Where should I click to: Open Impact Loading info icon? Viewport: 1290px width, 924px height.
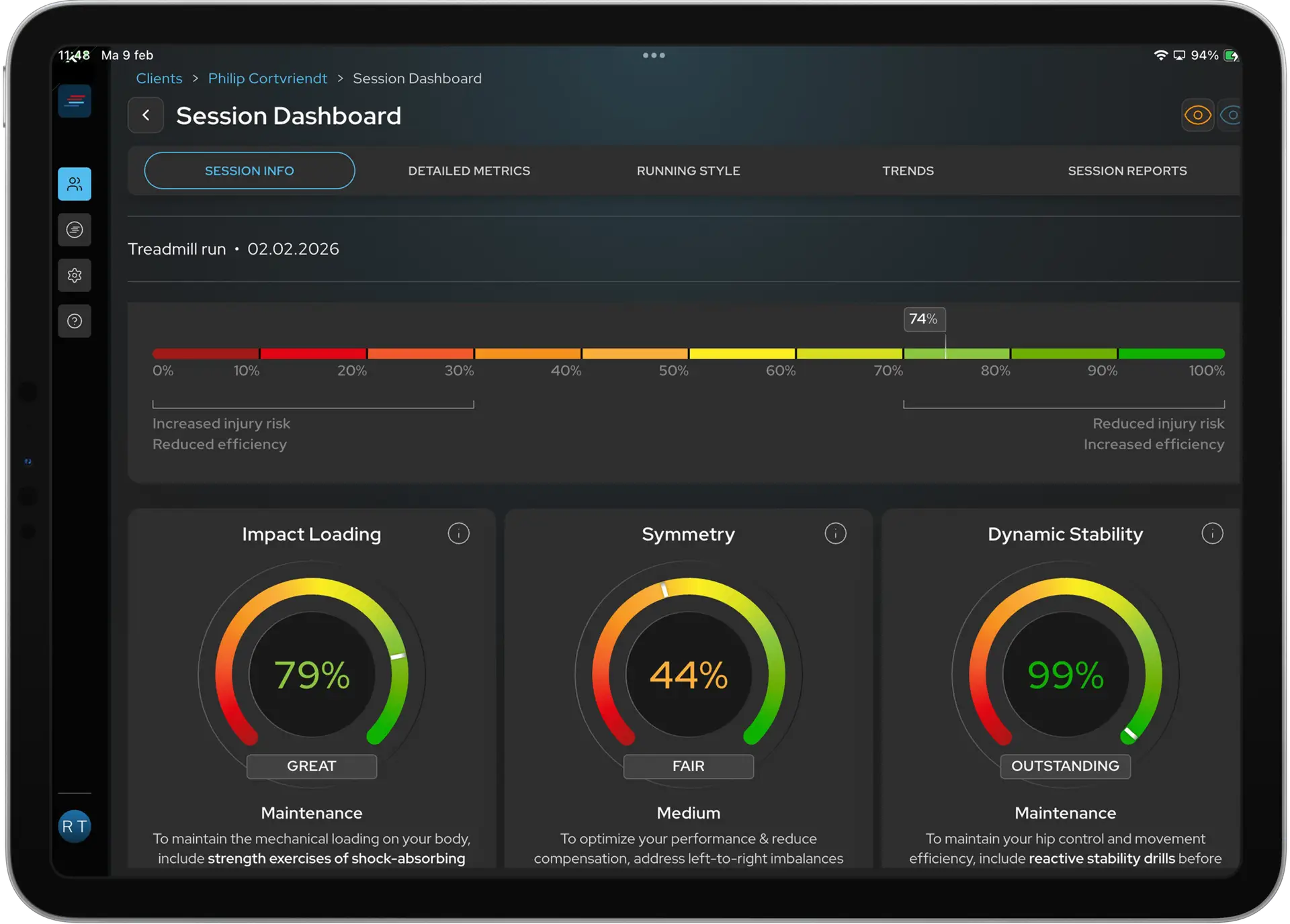pos(459,534)
